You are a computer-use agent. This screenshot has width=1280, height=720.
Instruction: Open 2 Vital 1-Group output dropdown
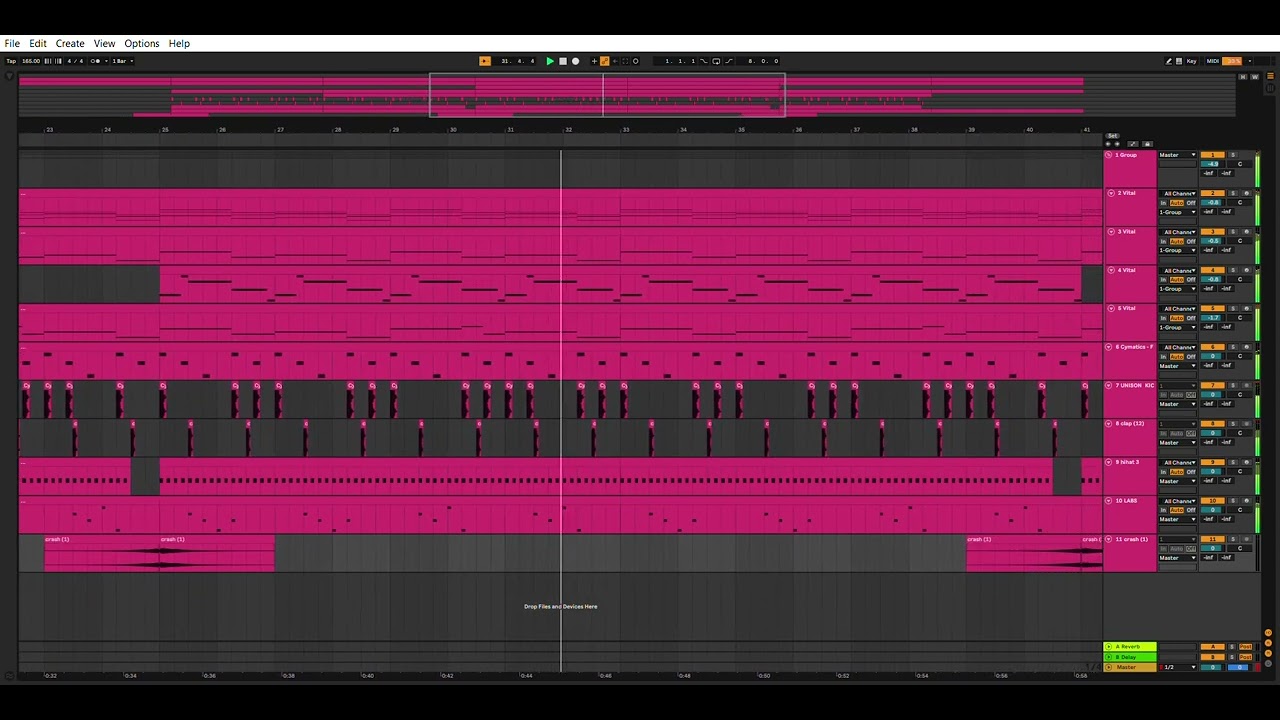pyautogui.click(x=1178, y=212)
